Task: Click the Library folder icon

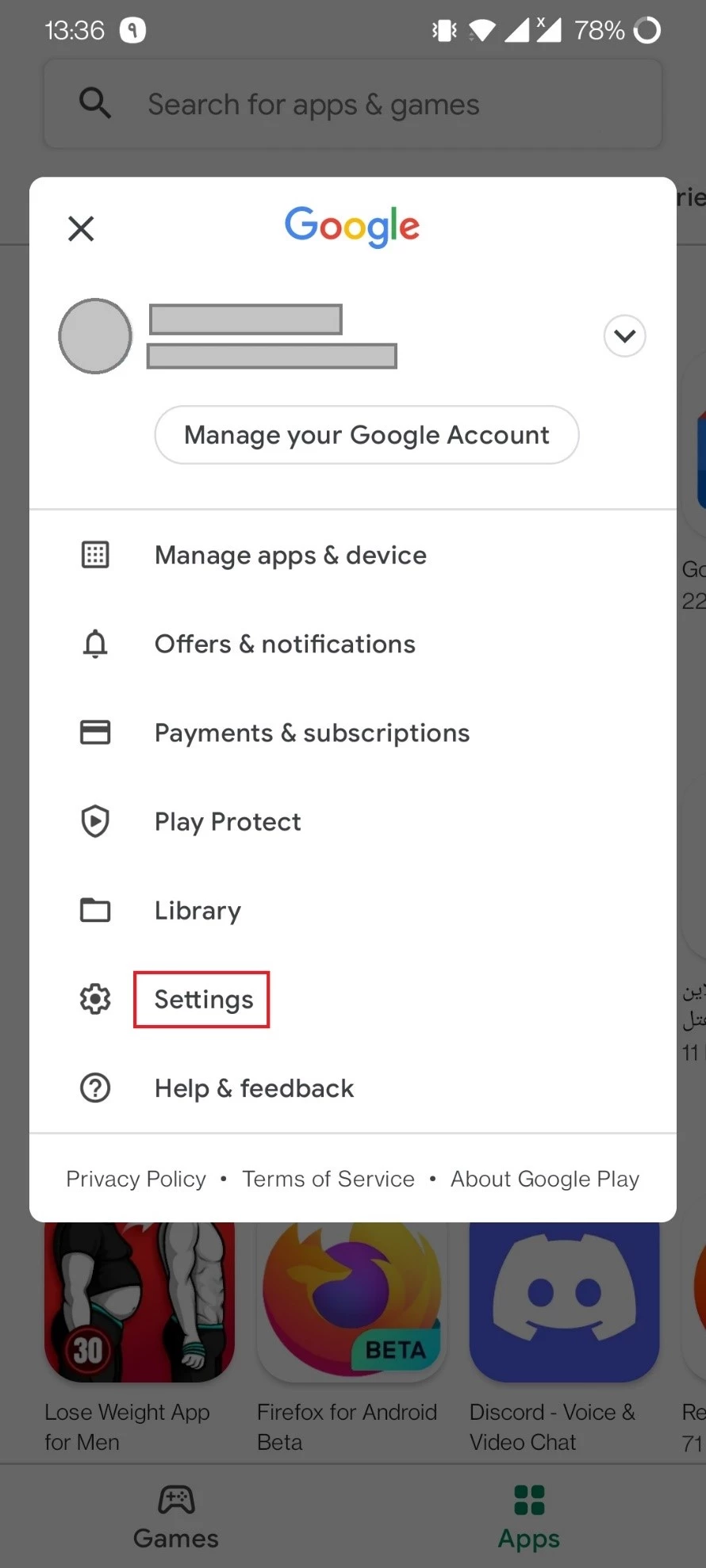Action: pos(95,910)
